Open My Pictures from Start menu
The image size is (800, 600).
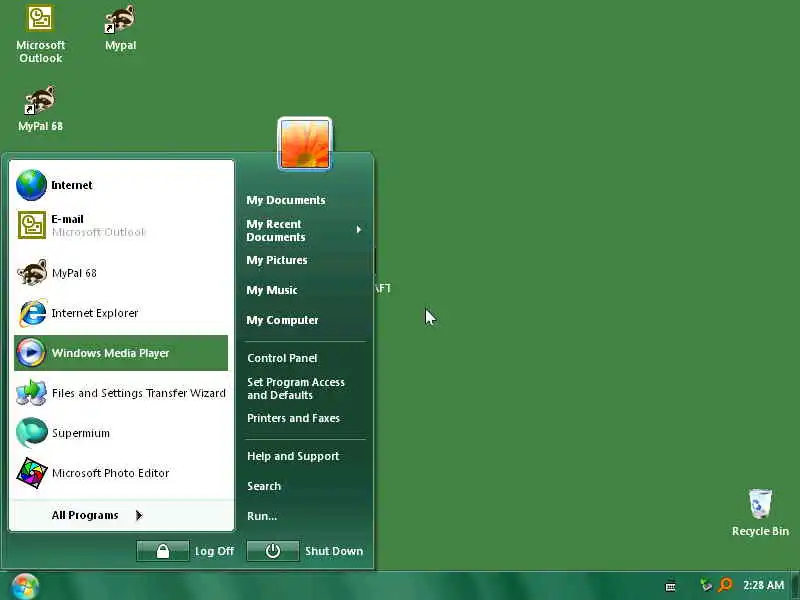[x=277, y=260]
